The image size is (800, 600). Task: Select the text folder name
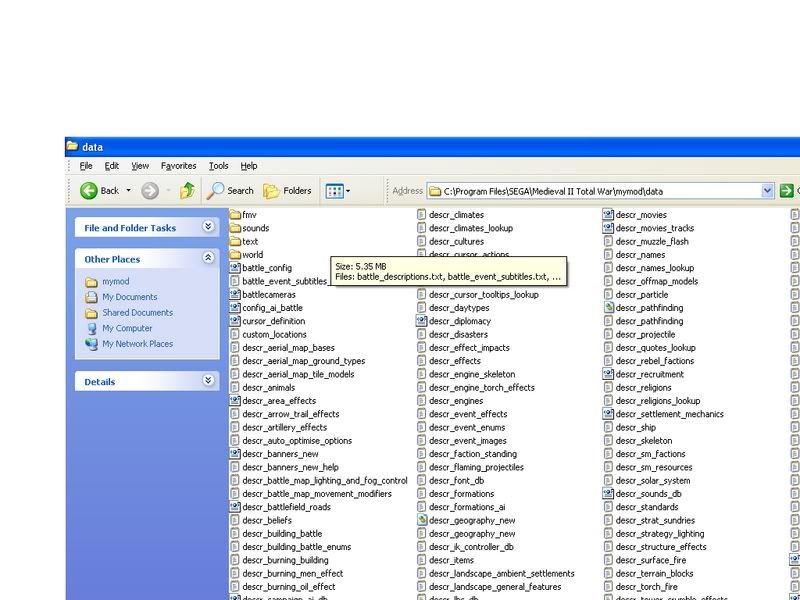(250, 241)
